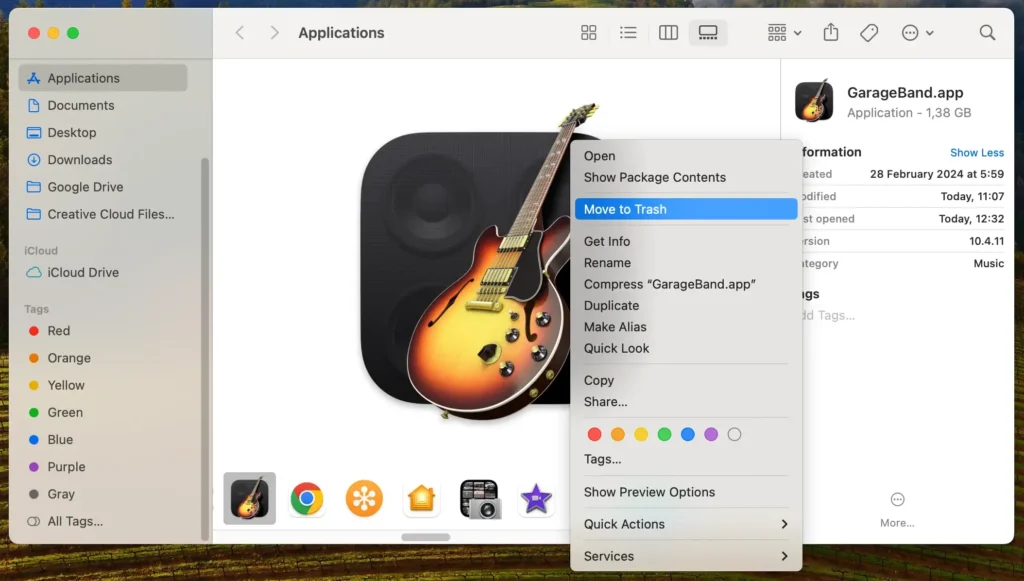Screen dimensions: 1024x581
Task: Open the Group By dropdown in toolbar
Action: click(784, 33)
